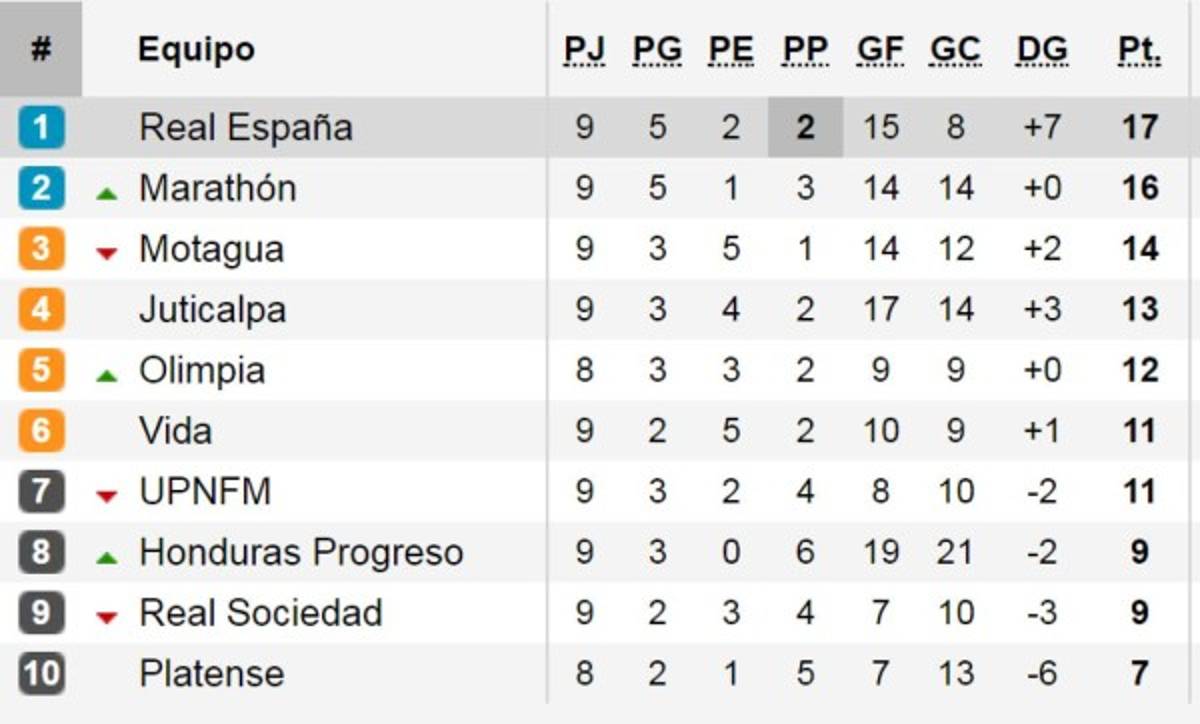Click red down arrow beside Real Sociedad
This screenshot has width=1200, height=724.
pos(106,618)
